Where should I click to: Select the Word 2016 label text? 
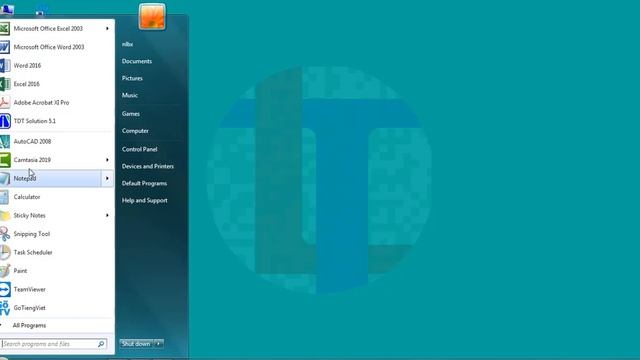pyautogui.click(x=27, y=65)
